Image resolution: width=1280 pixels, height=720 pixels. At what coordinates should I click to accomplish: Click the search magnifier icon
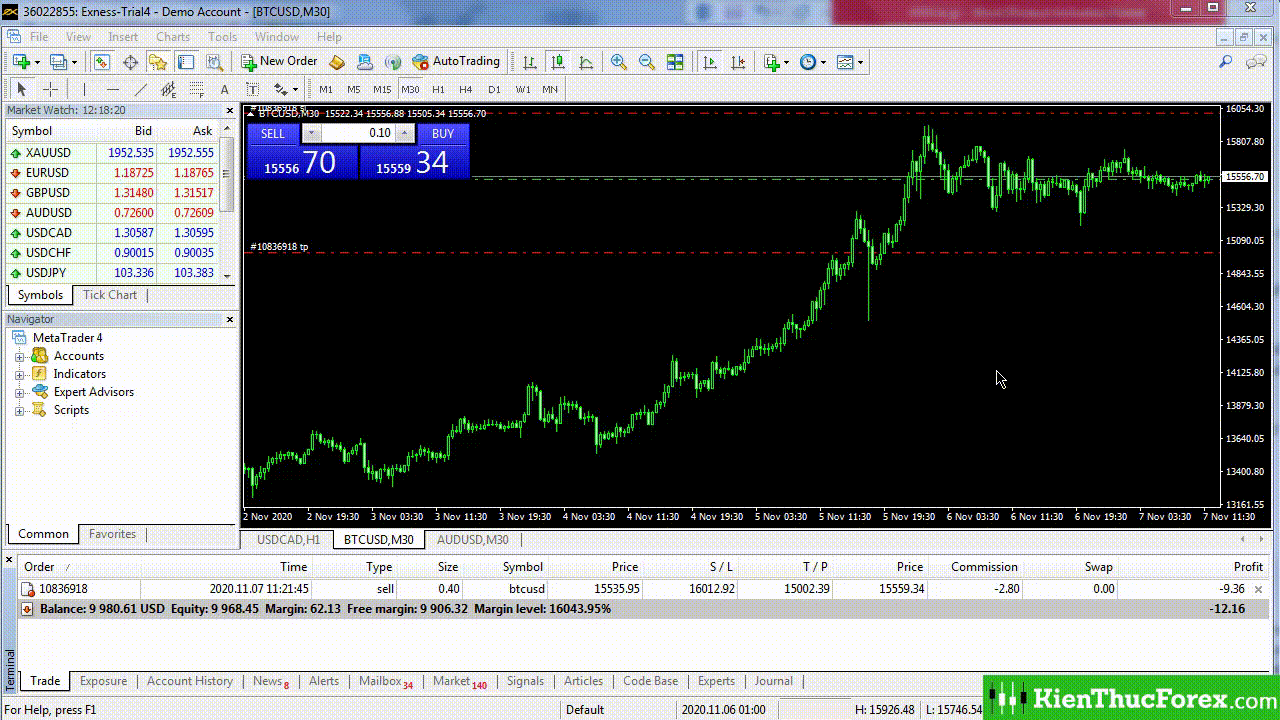tap(1225, 62)
